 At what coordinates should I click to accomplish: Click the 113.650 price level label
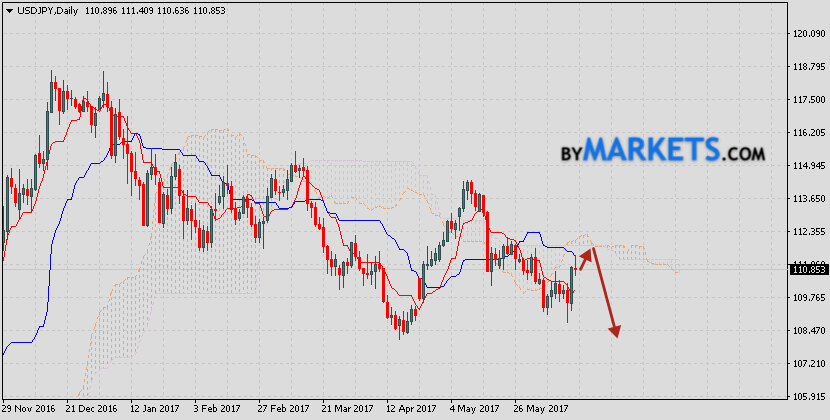[808, 199]
